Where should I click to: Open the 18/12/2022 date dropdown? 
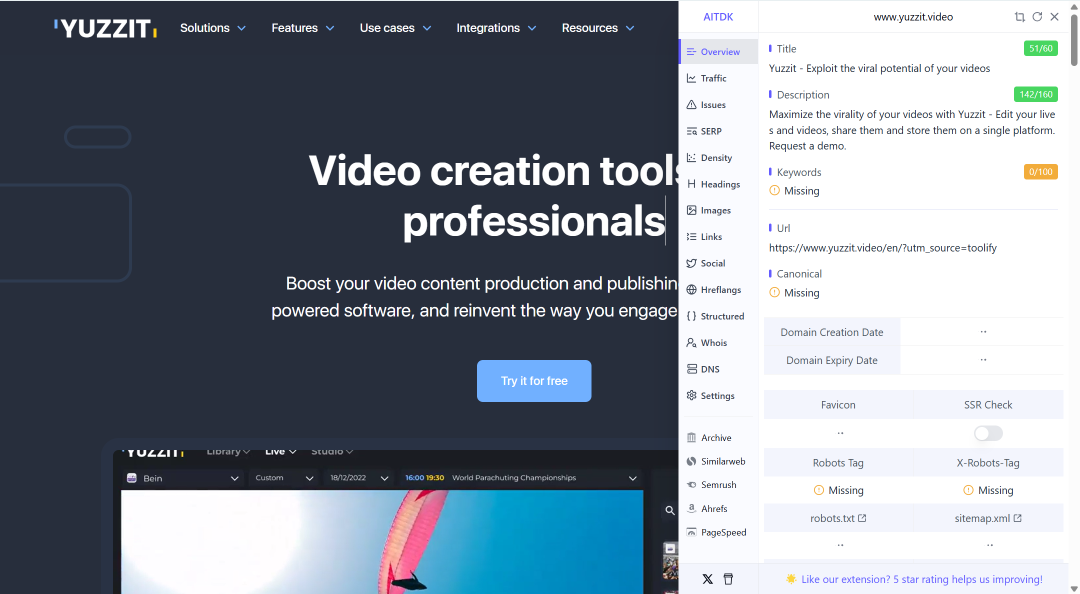pyautogui.click(x=359, y=478)
